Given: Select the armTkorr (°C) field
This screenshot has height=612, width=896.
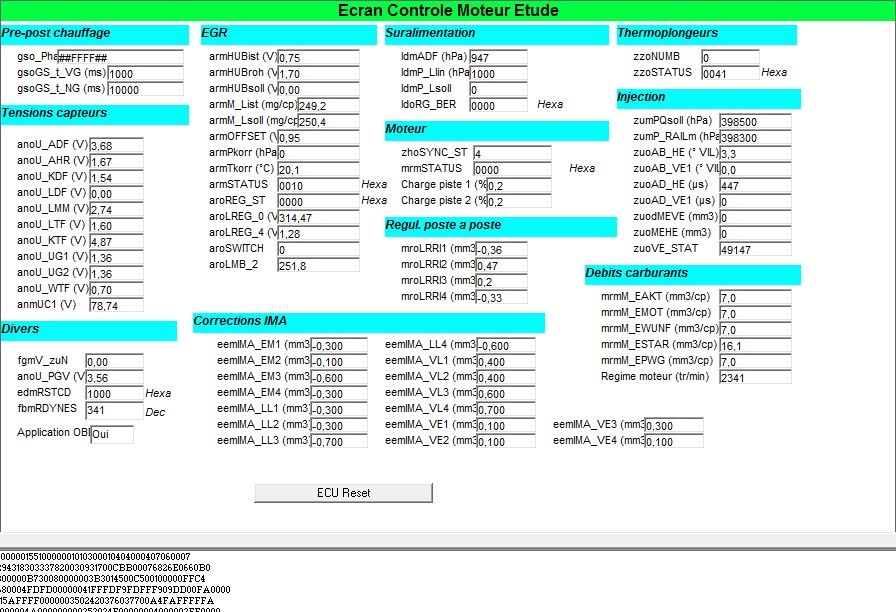Looking at the screenshot, I should pos(318,169).
